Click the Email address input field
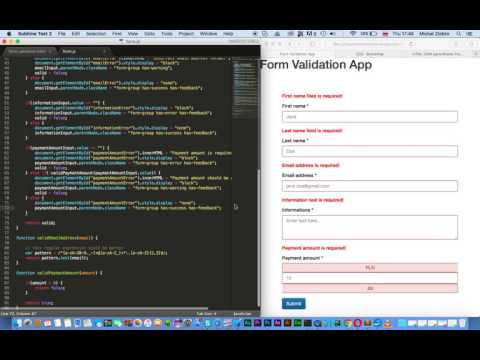The image size is (480, 360). 370,186
